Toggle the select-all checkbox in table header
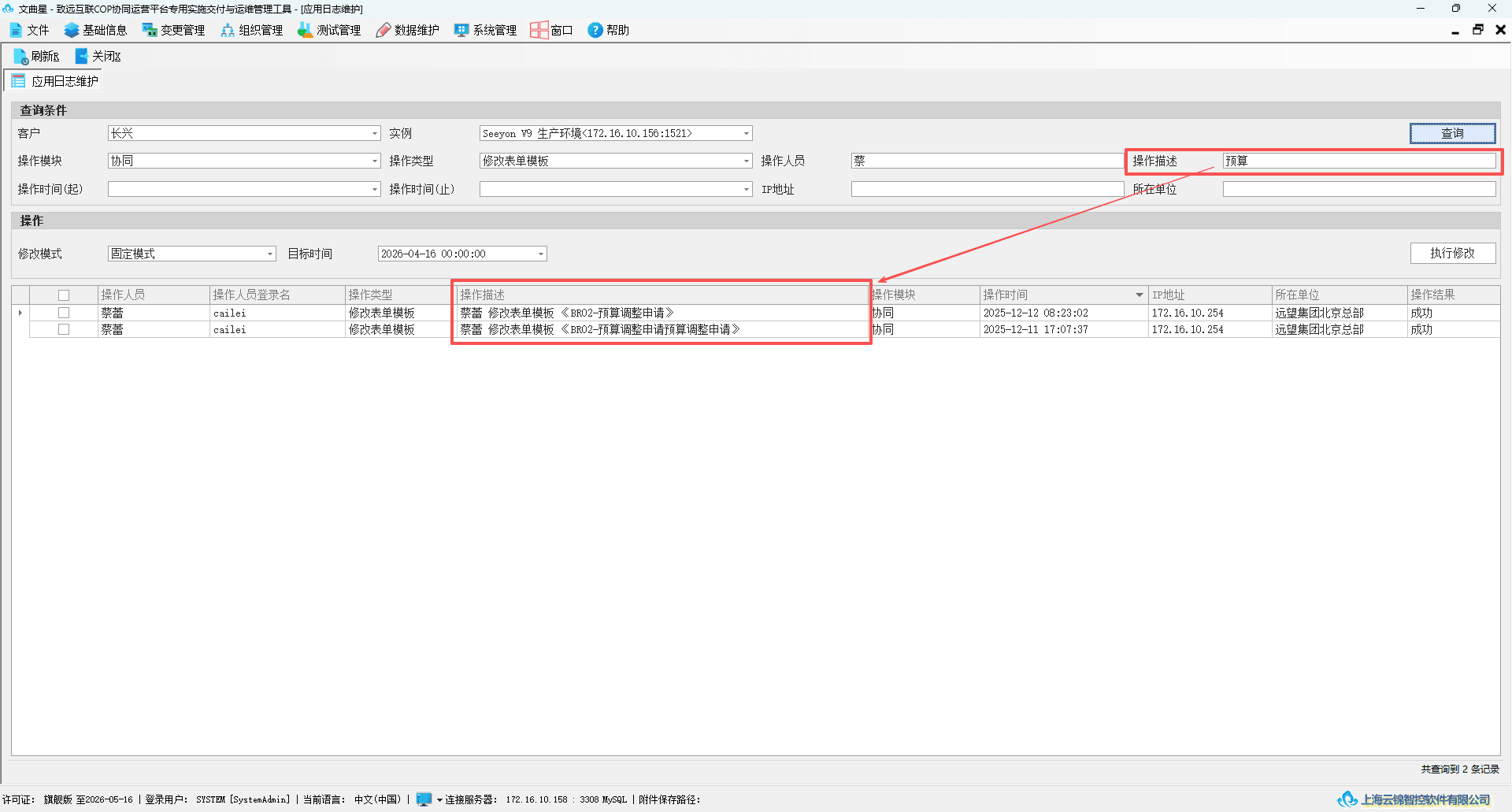The width and height of the screenshot is (1512, 812). 64,295
